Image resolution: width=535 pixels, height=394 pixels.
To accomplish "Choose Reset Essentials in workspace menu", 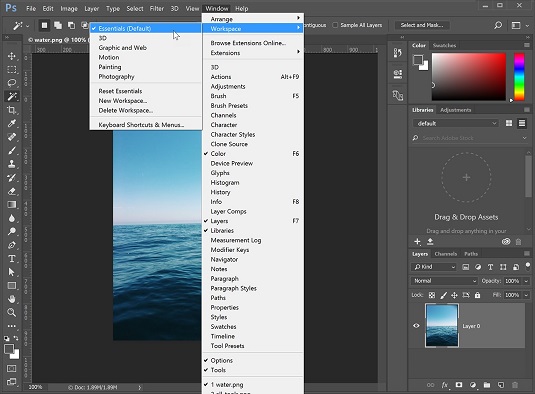I will 120,91.
